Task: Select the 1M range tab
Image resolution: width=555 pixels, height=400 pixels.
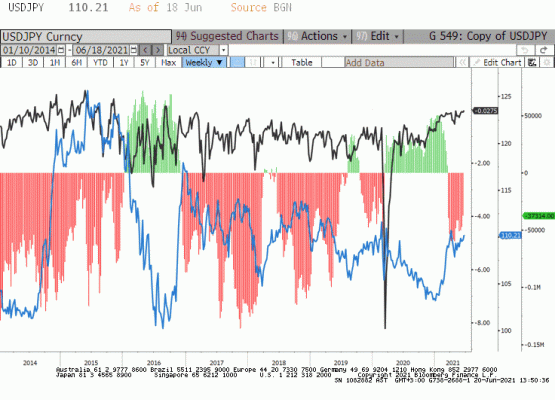Action: click(55, 63)
